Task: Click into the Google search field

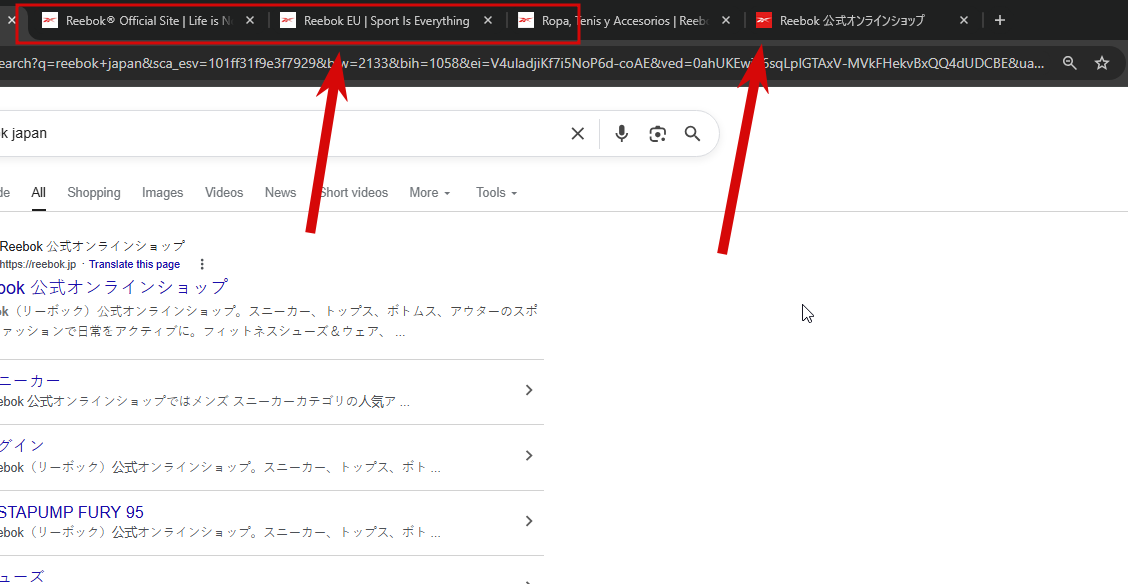Action: point(281,134)
